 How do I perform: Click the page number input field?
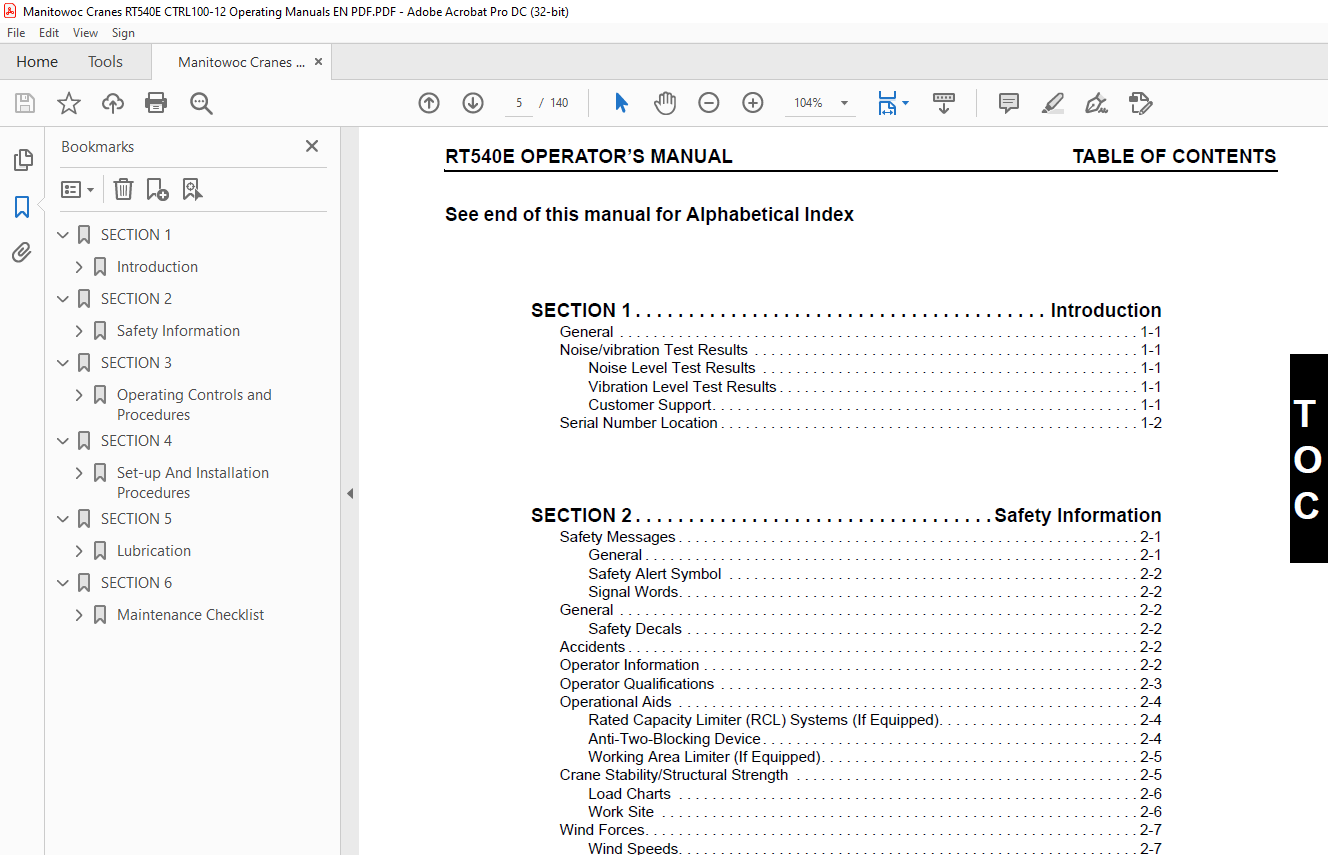(x=519, y=103)
